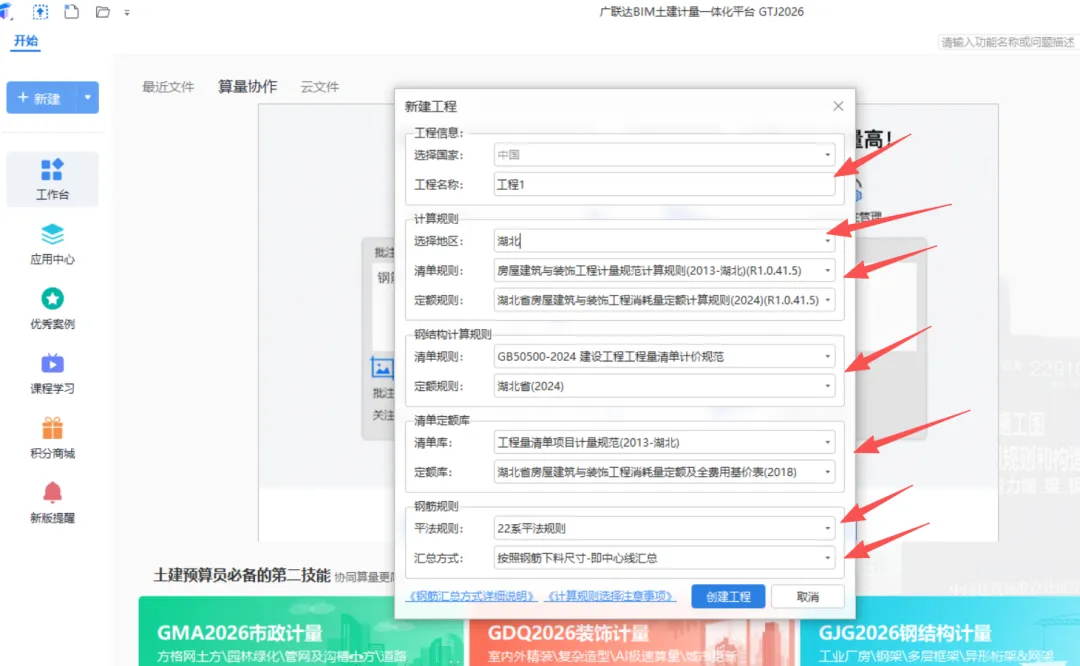The image size is (1080, 666).
Task: Open the 清单库 dropdown
Action: [665, 443]
